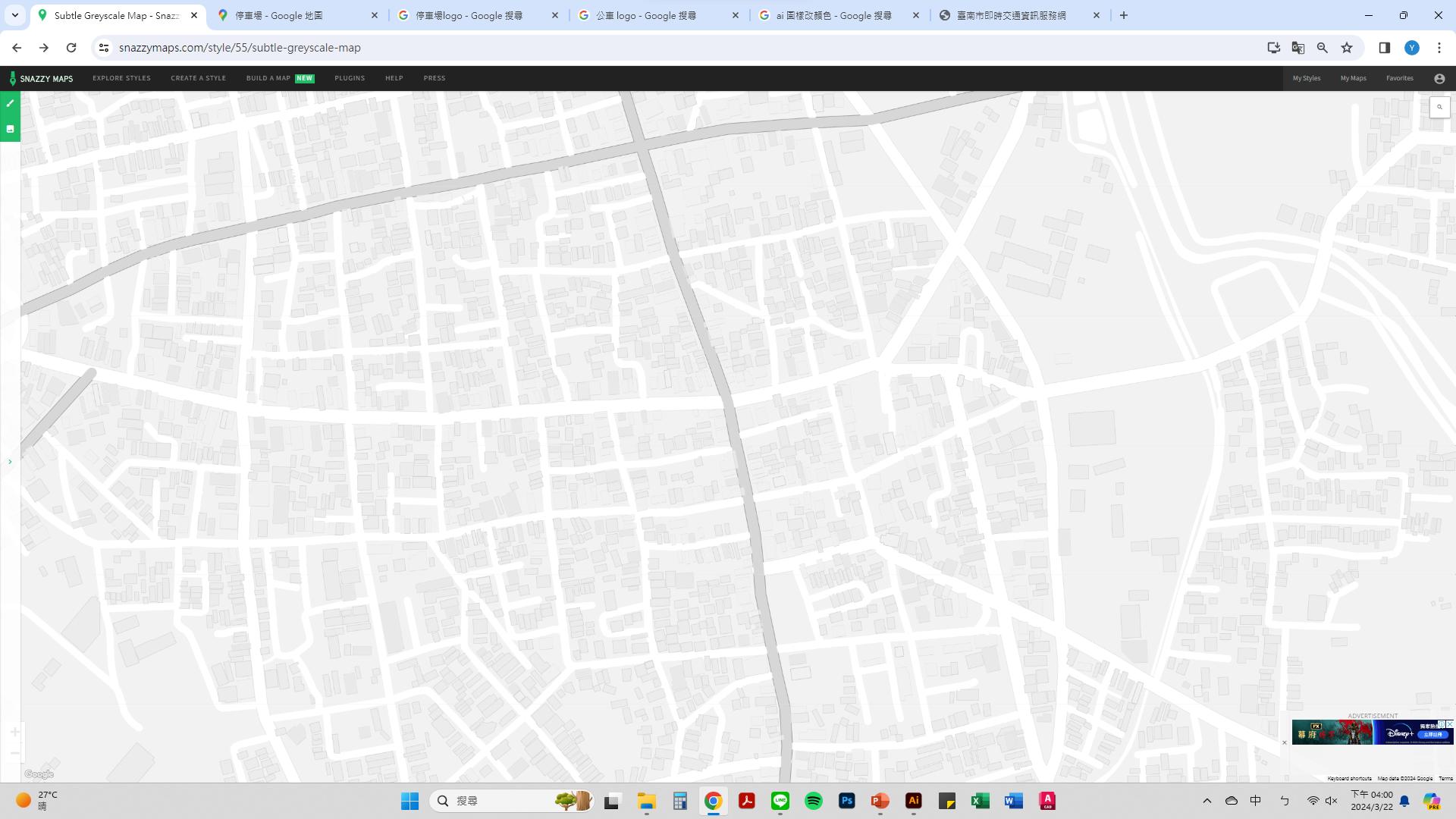Bookmark page with star icon
Image resolution: width=1456 pixels, height=819 pixels.
[x=1347, y=48]
